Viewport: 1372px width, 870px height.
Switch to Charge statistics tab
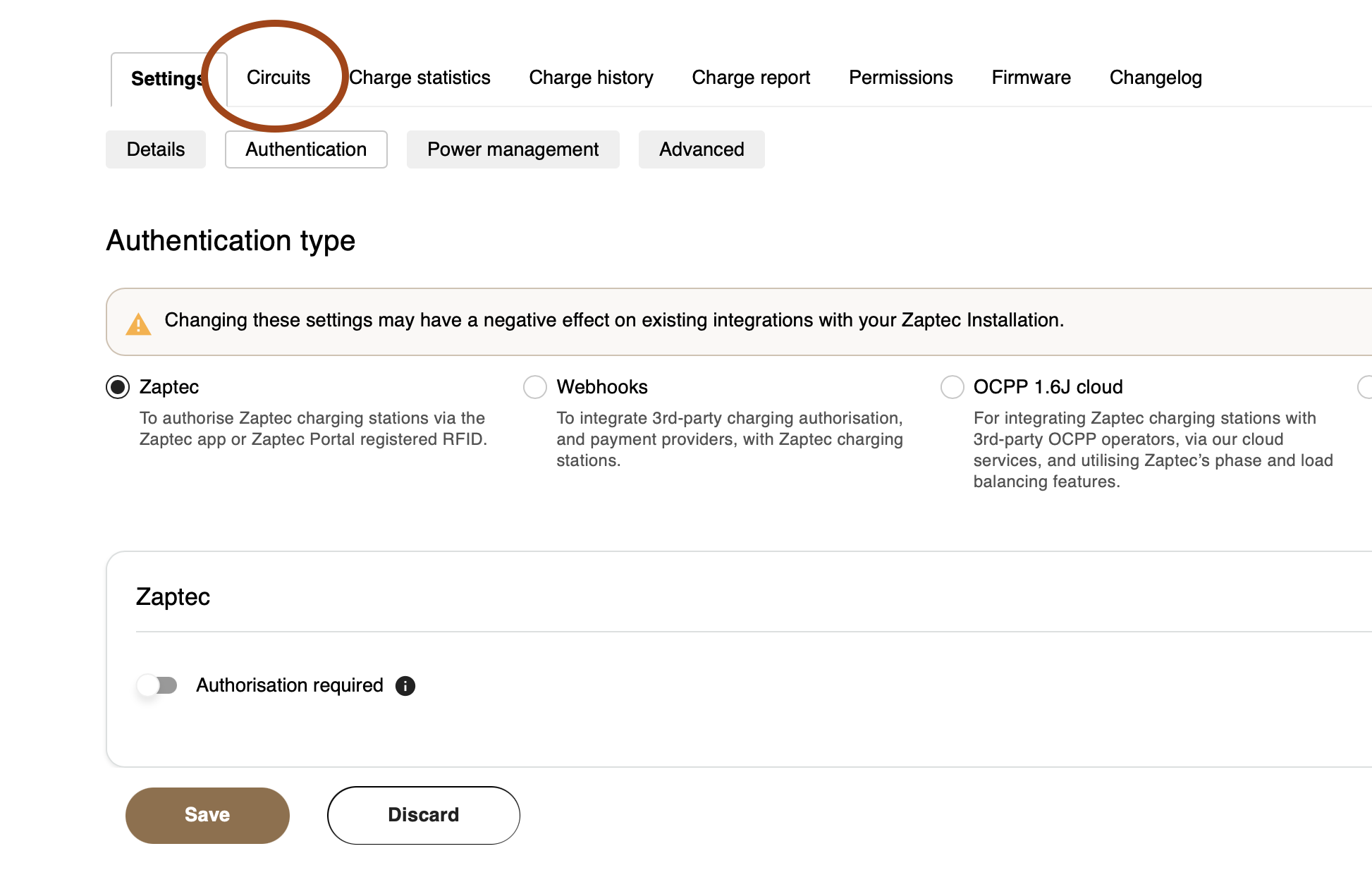pos(419,78)
